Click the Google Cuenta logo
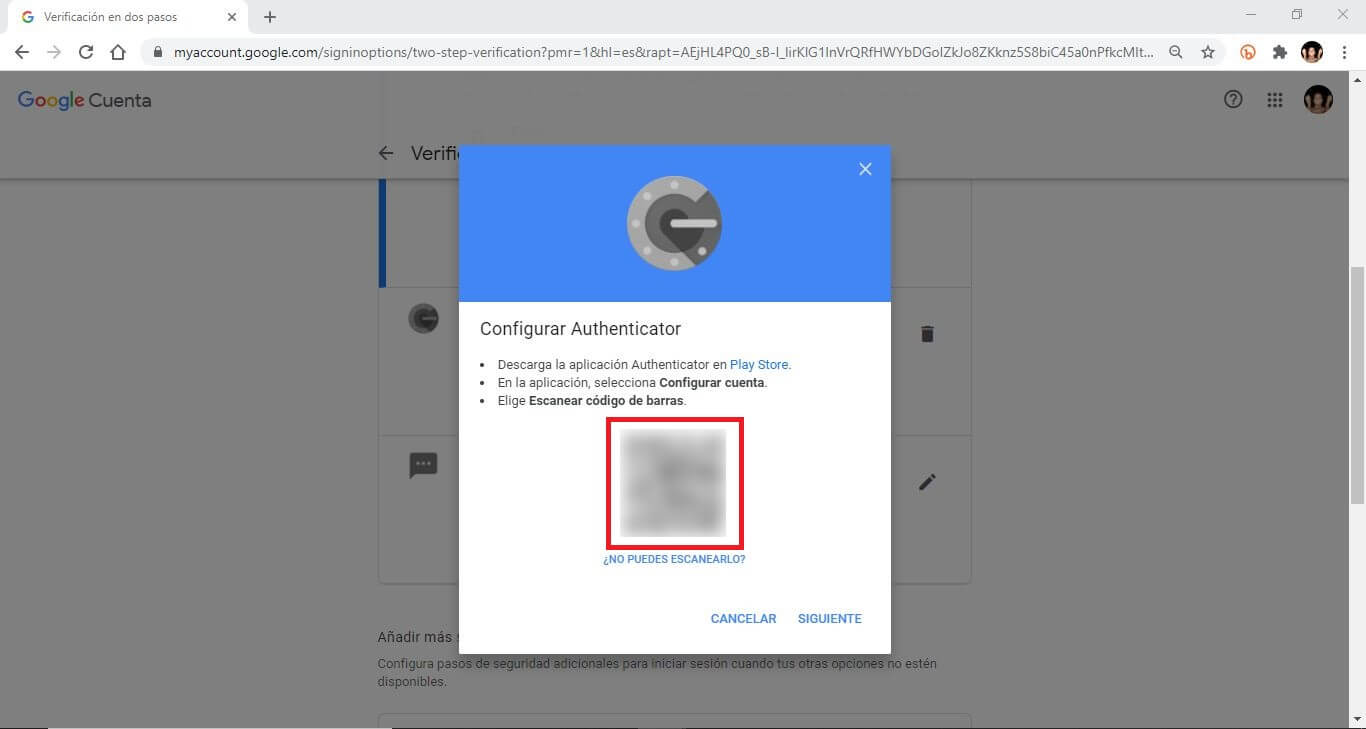This screenshot has height=729, width=1366. [x=85, y=100]
